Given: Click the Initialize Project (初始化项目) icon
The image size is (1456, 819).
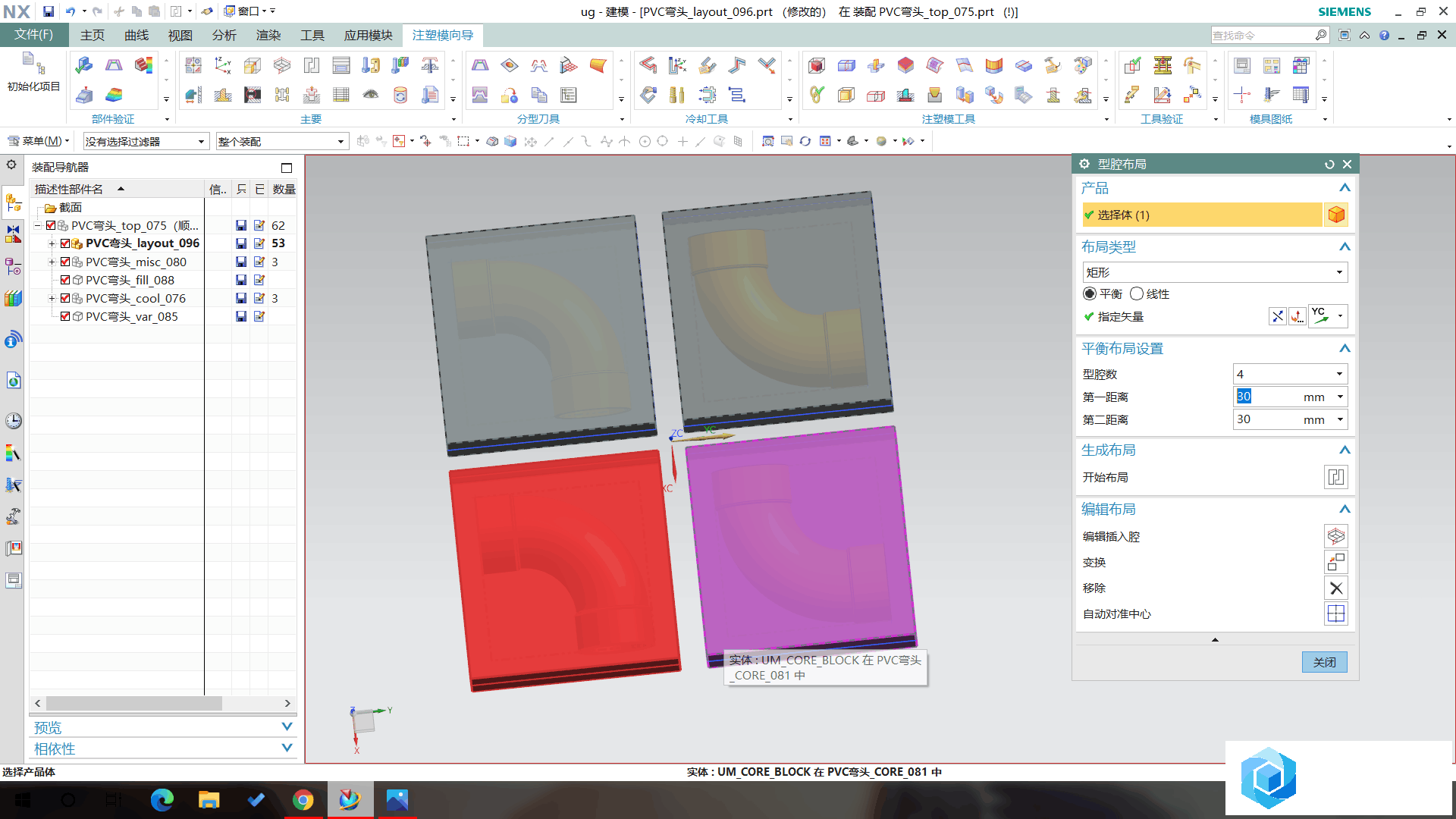Looking at the screenshot, I should pyautogui.click(x=33, y=64).
